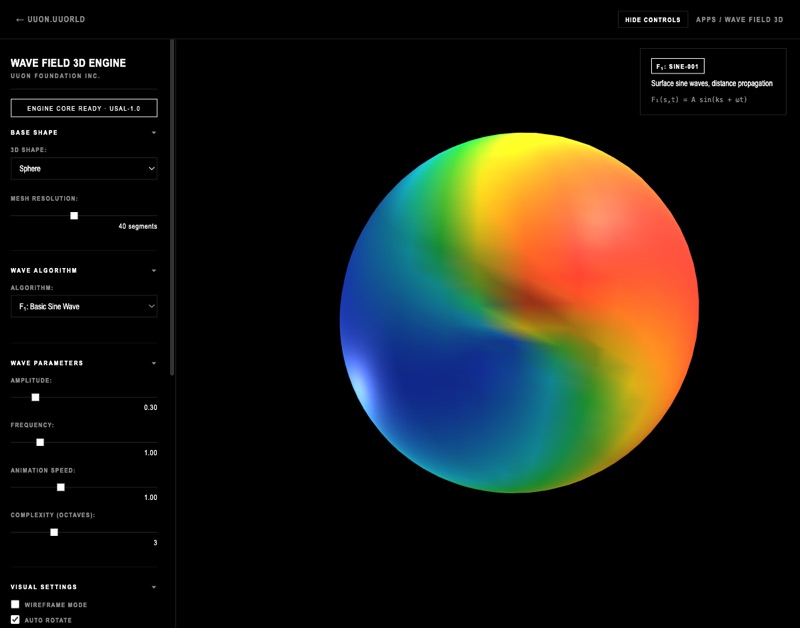
Task: Click the 'Wave Field 3D Engine' title
Action: coord(68,63)
